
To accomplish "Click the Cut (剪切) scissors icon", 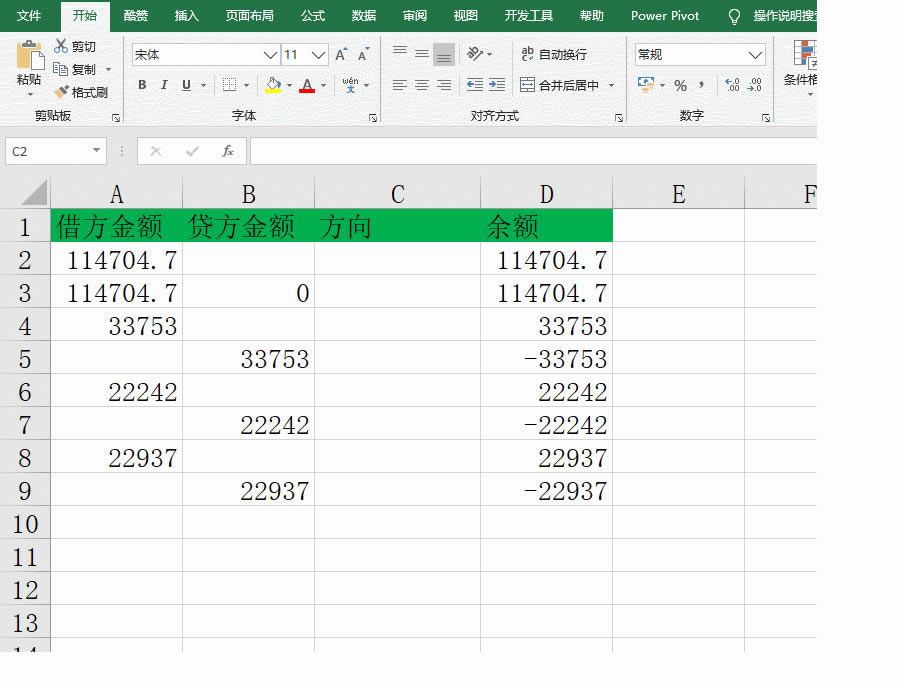I will point(61,46).
